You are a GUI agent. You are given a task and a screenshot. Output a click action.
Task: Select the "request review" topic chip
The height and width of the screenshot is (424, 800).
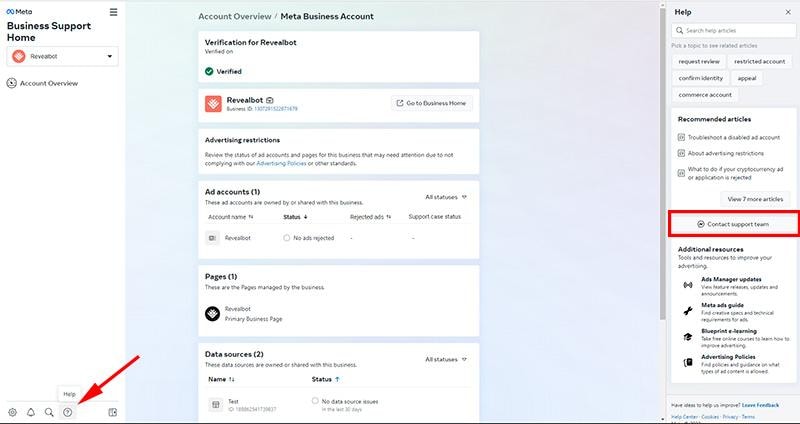click(699, 61)
